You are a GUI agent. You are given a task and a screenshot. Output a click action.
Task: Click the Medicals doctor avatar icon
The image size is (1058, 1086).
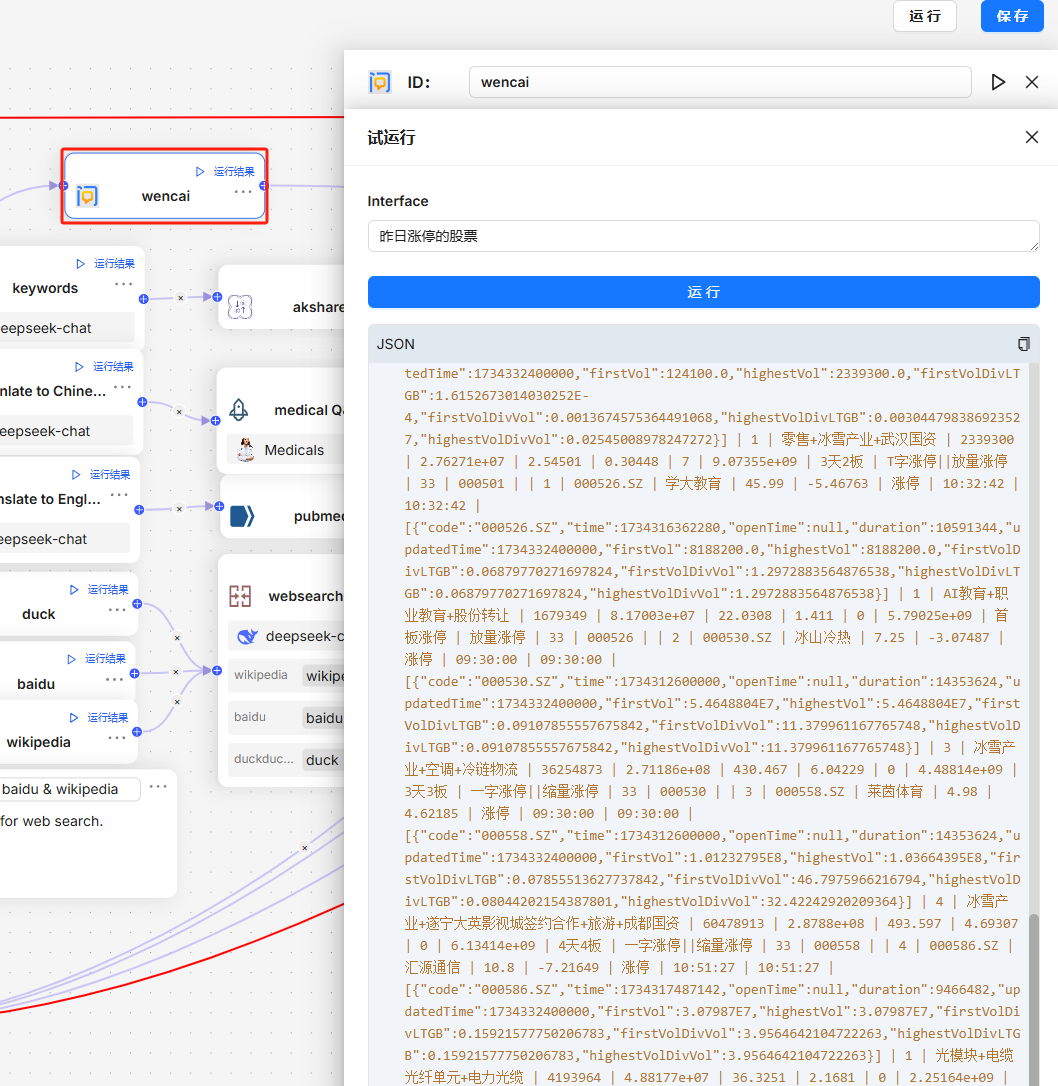click(245, 450)
